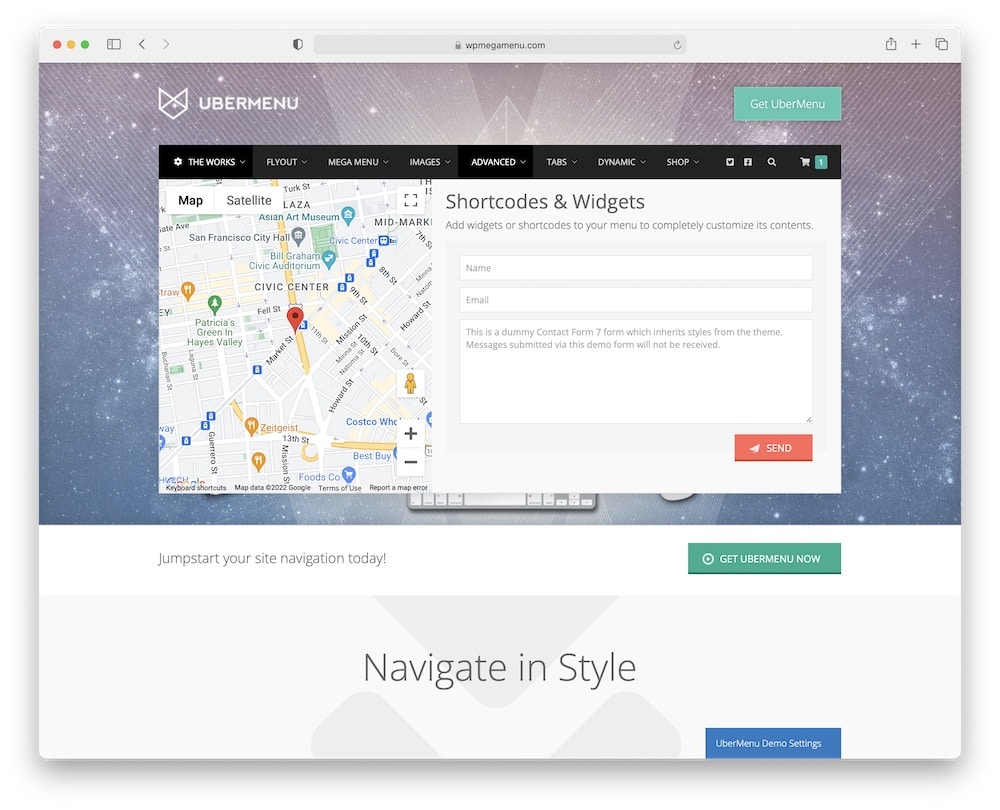This screenshot has width=1000, height=810.
Task: Click the Shortcodes & Widgets heading
Action: (x=545, y=202)
